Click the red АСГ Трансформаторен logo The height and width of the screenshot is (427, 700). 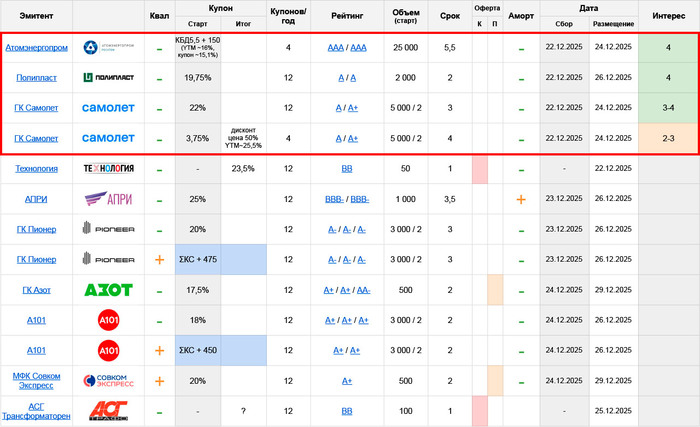click(107, 410)
